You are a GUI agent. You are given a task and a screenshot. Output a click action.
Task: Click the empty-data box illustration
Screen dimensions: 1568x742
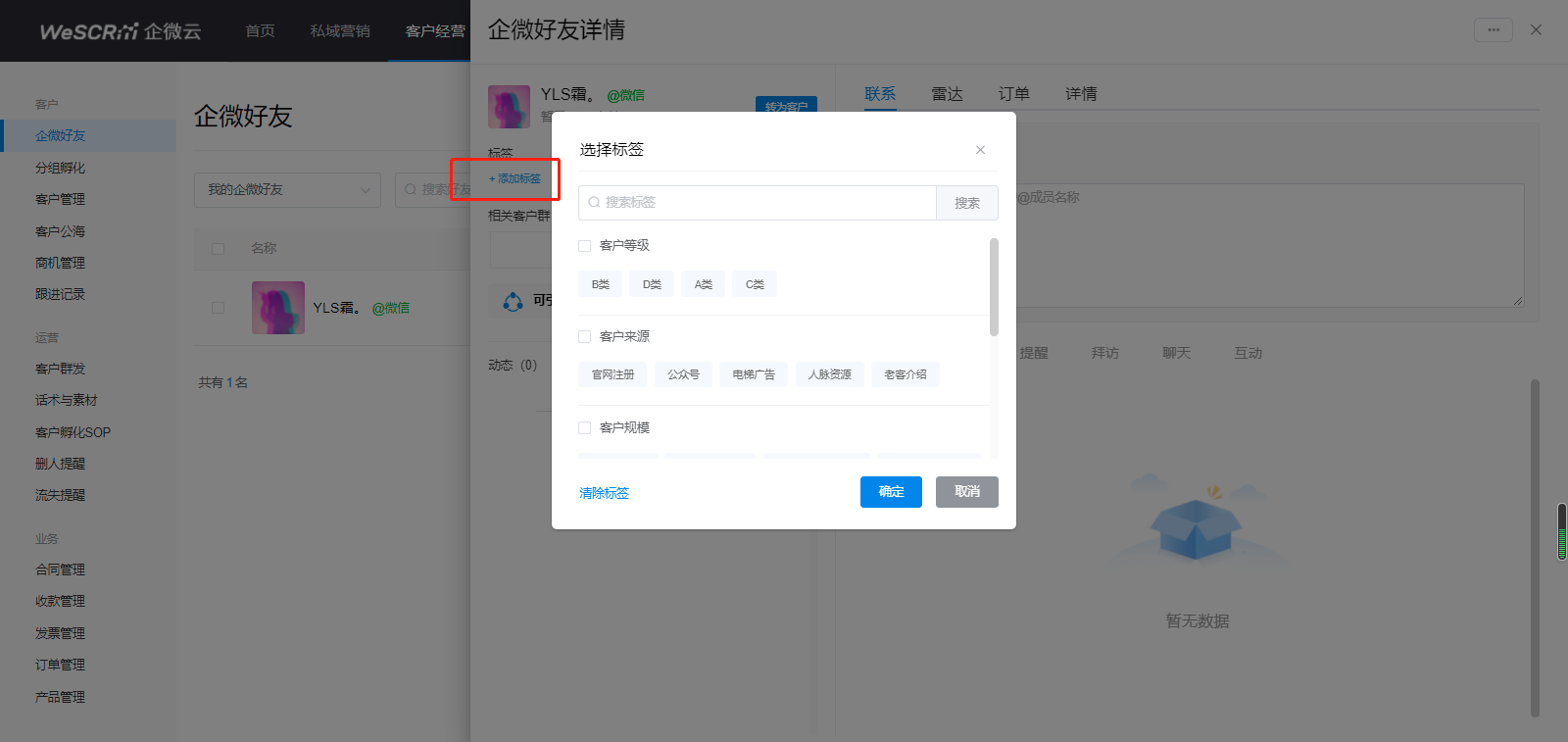1197,524
